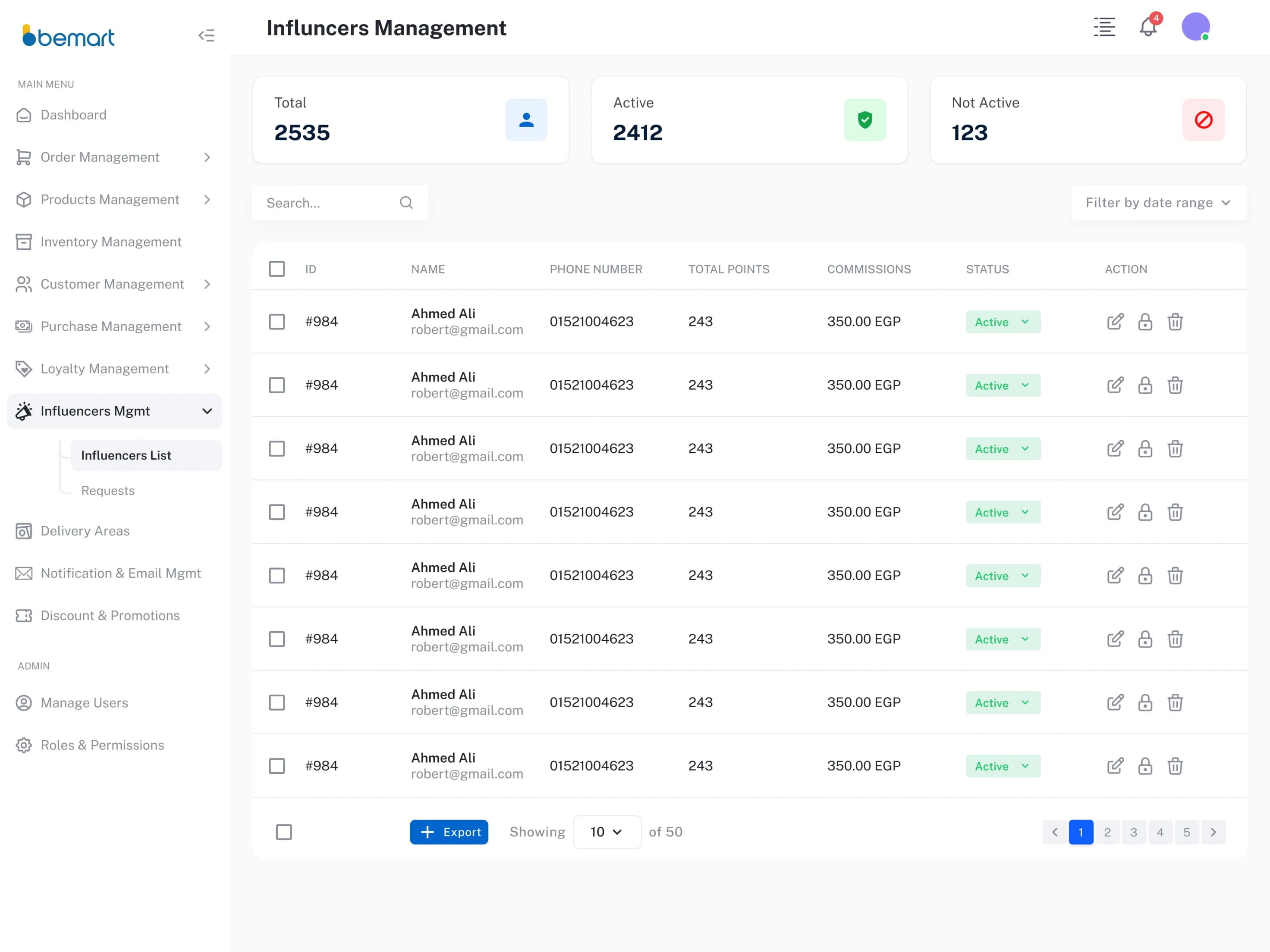Go to page 2

(x=1107, y=832)
